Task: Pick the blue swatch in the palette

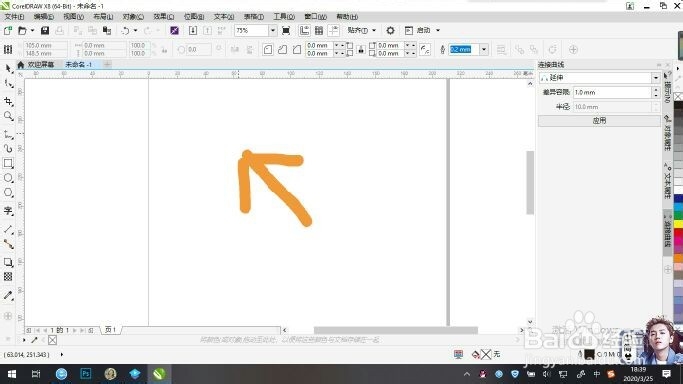Action: (678, 199)
